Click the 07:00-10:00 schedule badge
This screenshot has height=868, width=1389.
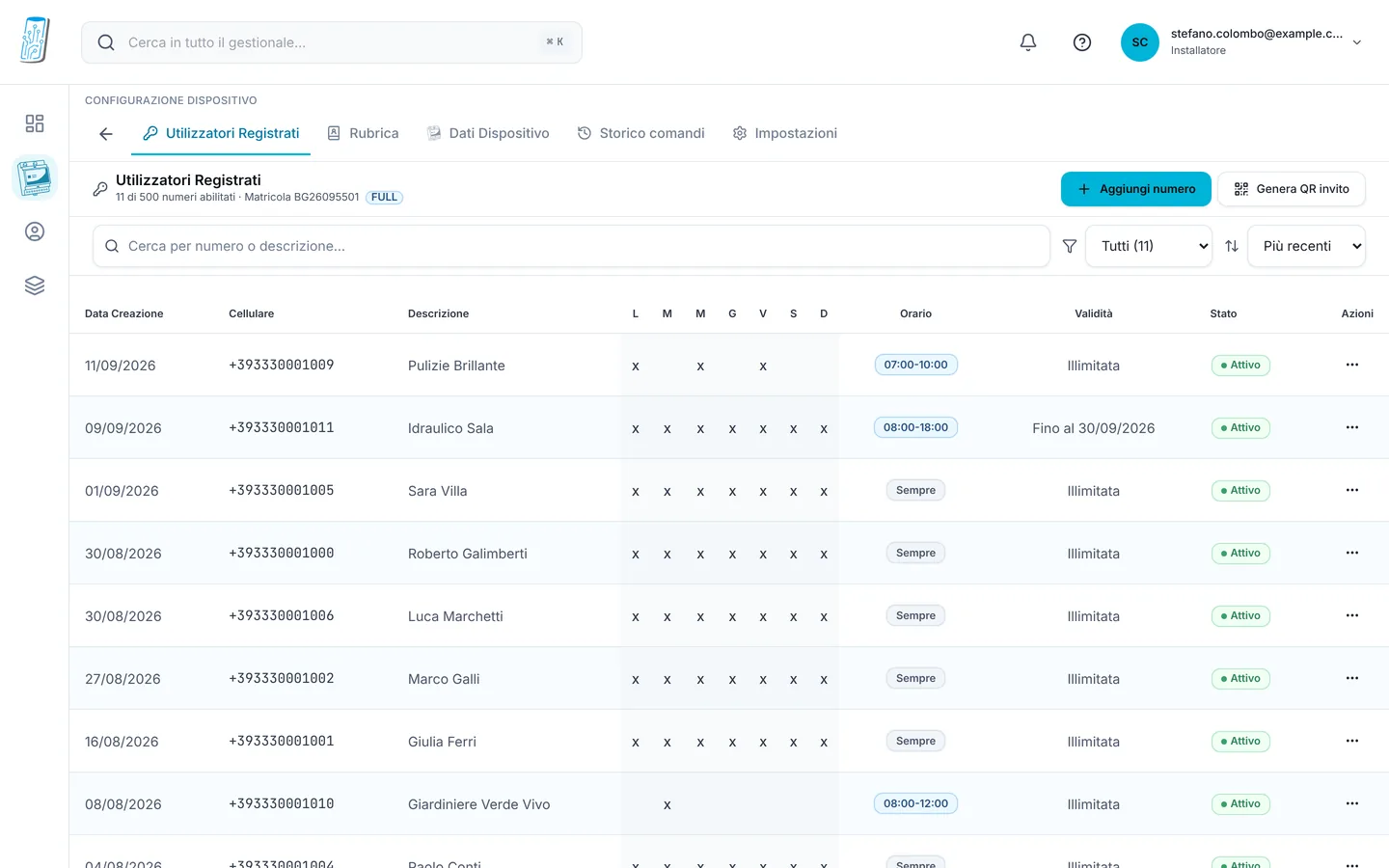click(916, 365)
